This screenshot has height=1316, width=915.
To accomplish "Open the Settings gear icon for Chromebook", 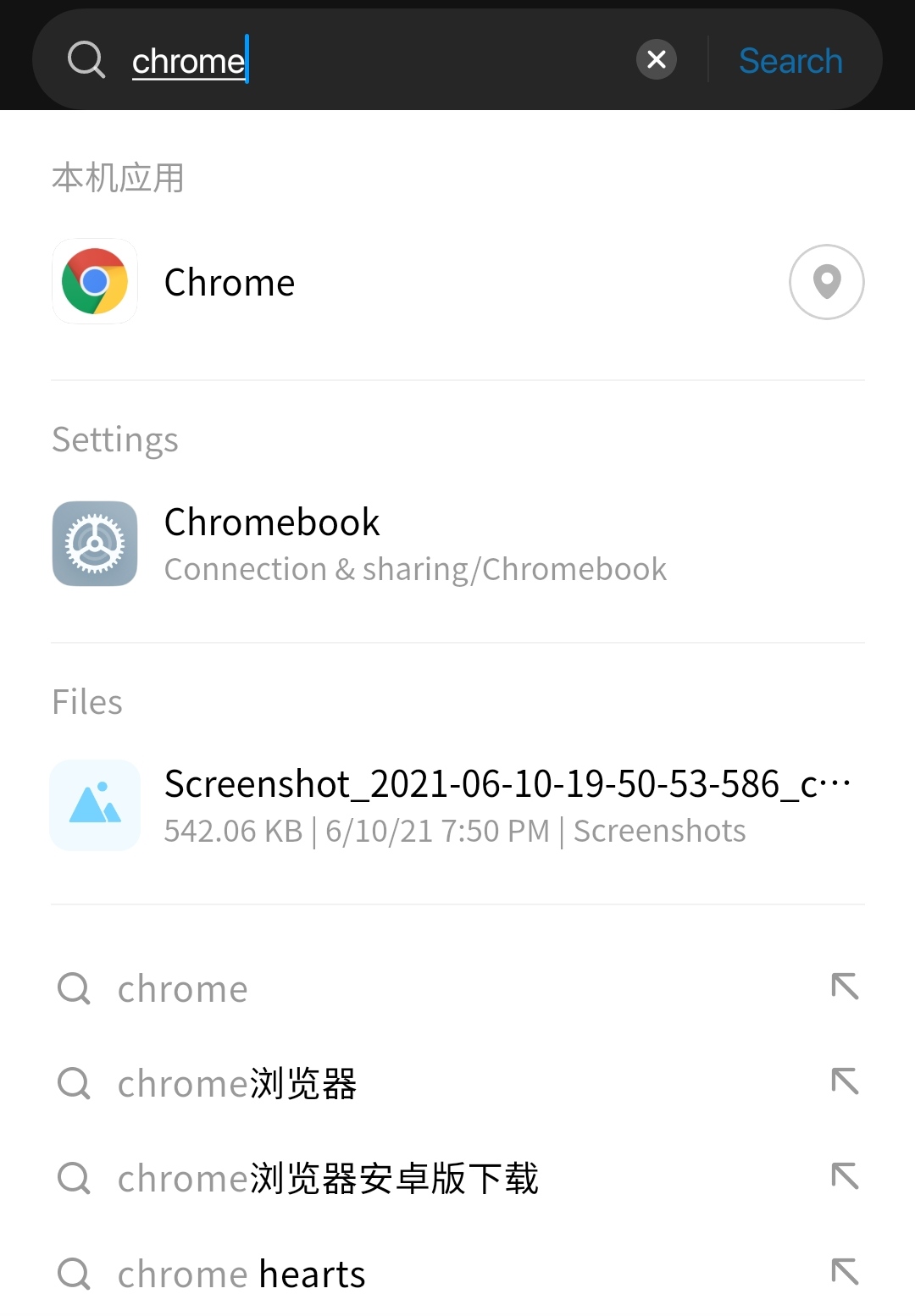I will pos(95,544).
